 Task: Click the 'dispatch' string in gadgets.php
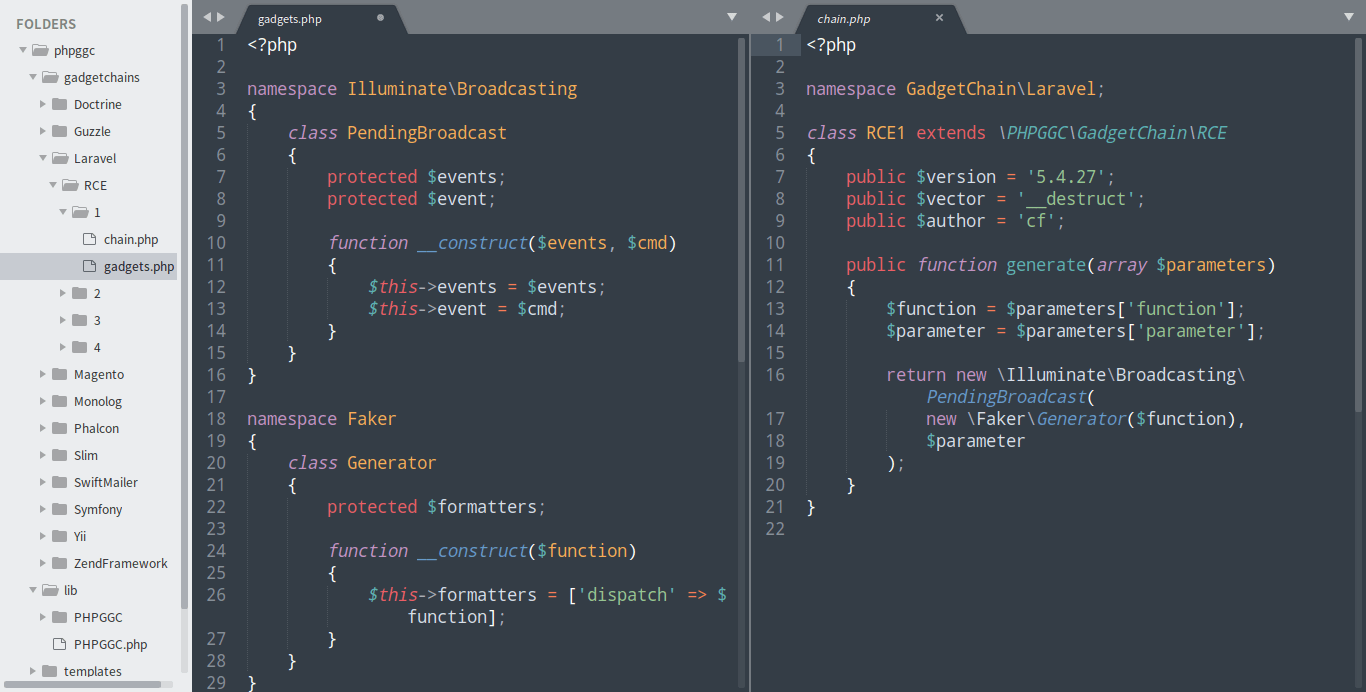627,595
